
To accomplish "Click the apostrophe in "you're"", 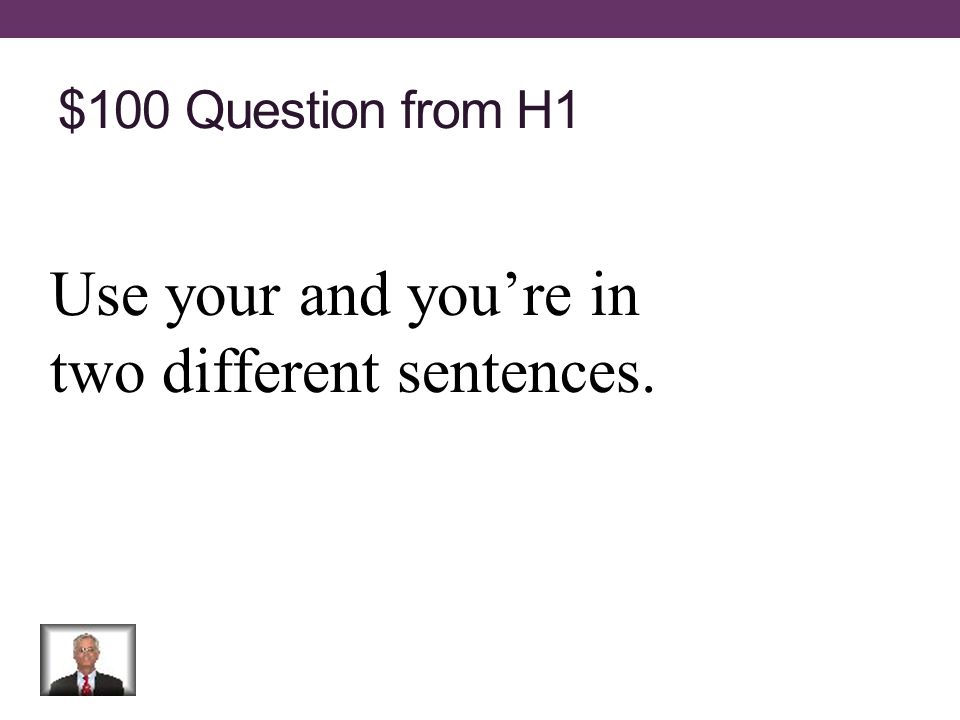I will tap(513, 282).
